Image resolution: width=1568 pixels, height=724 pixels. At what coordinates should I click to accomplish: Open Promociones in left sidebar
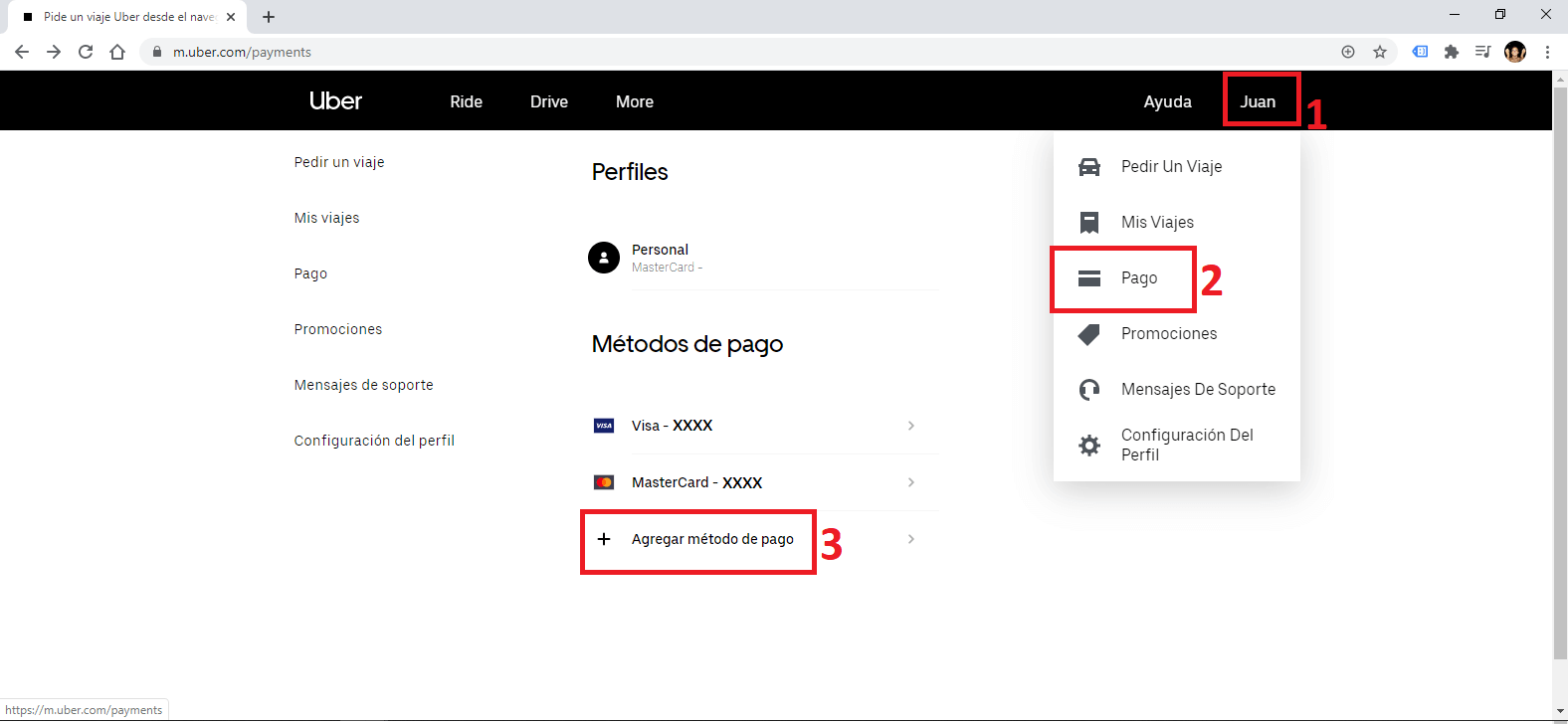[338, 329]
